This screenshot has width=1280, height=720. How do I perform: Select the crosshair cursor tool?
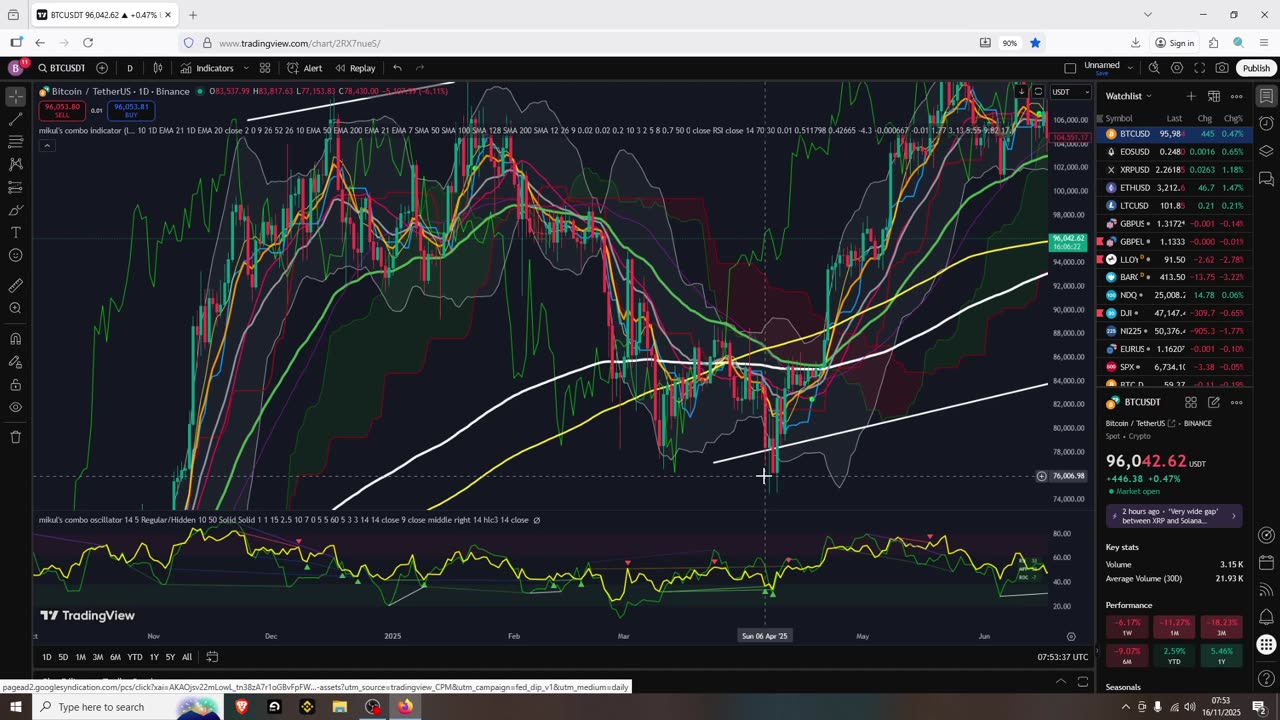click(15, 97)
